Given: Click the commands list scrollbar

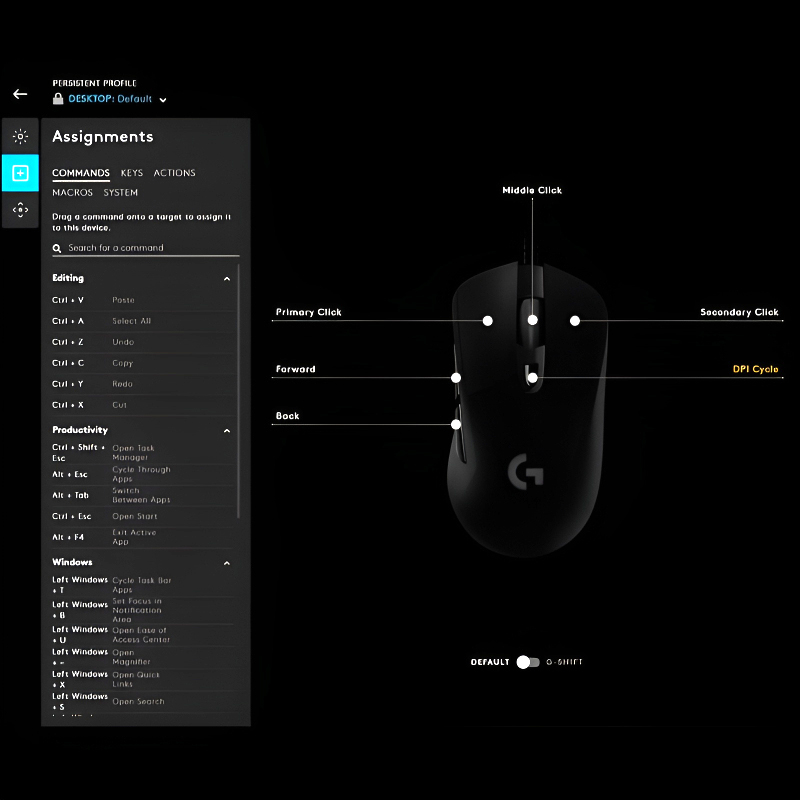Looking at the screenshot, I should (x=239, y=400).
